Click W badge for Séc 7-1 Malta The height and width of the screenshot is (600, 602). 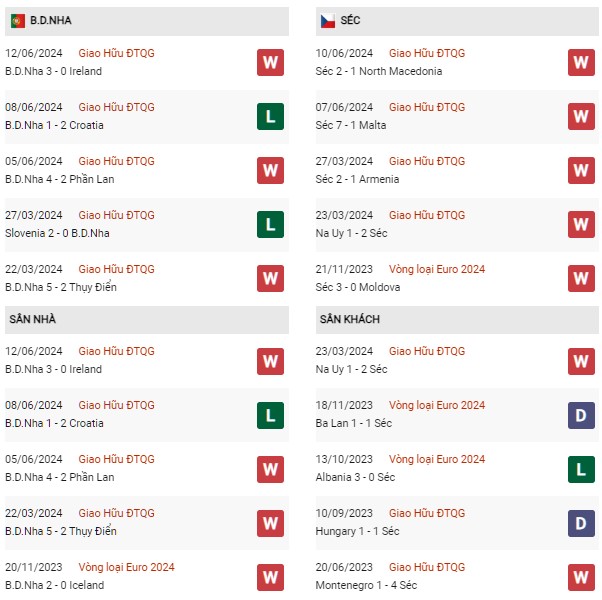click(581, 116)
